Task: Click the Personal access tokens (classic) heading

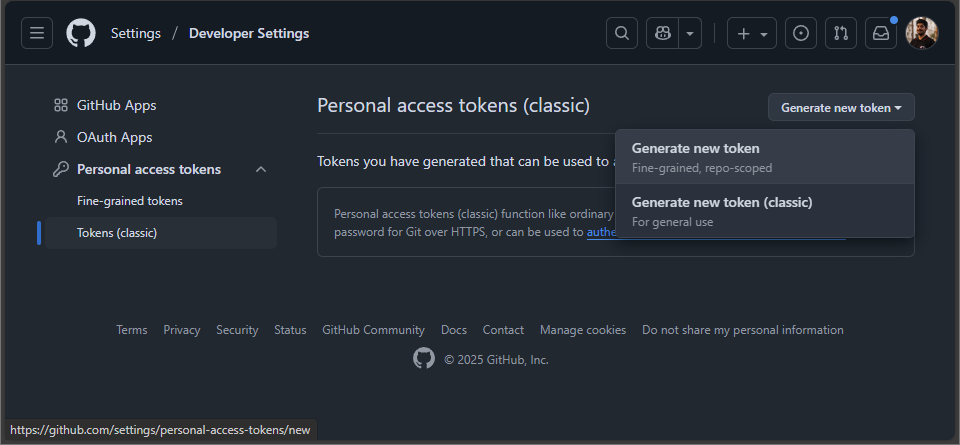Action: click(454, 106)
